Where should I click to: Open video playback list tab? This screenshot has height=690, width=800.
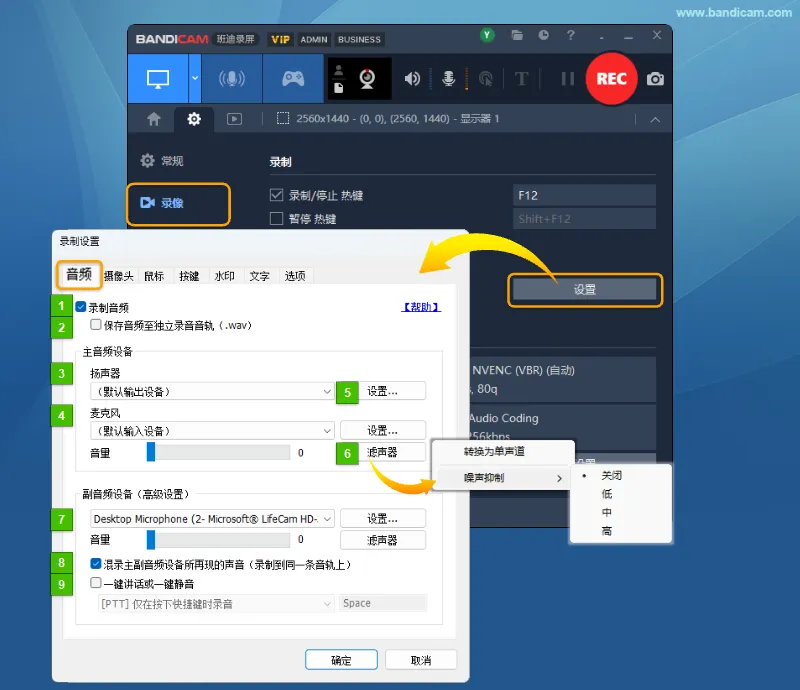234,119
